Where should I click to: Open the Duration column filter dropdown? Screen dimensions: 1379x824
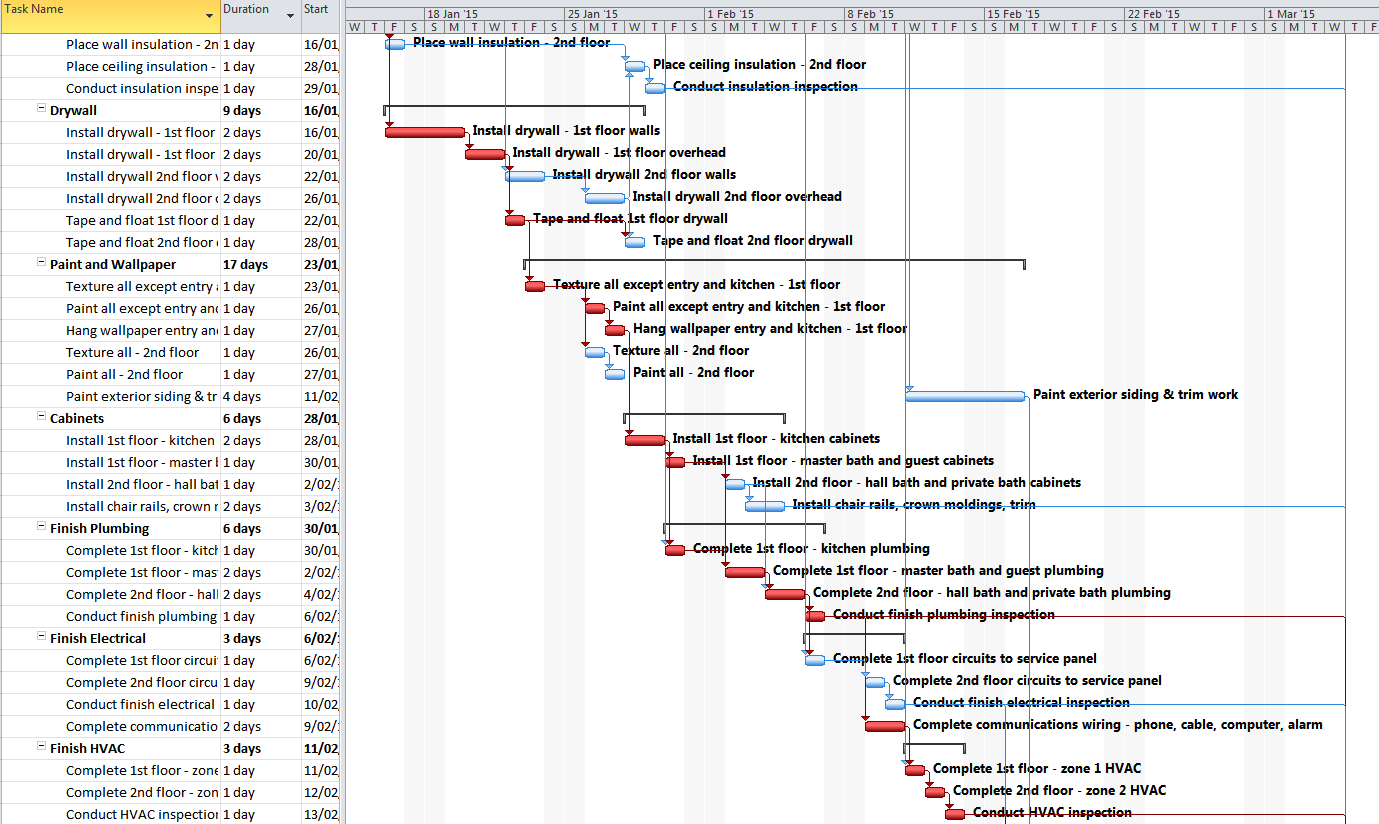click(289, 16)
